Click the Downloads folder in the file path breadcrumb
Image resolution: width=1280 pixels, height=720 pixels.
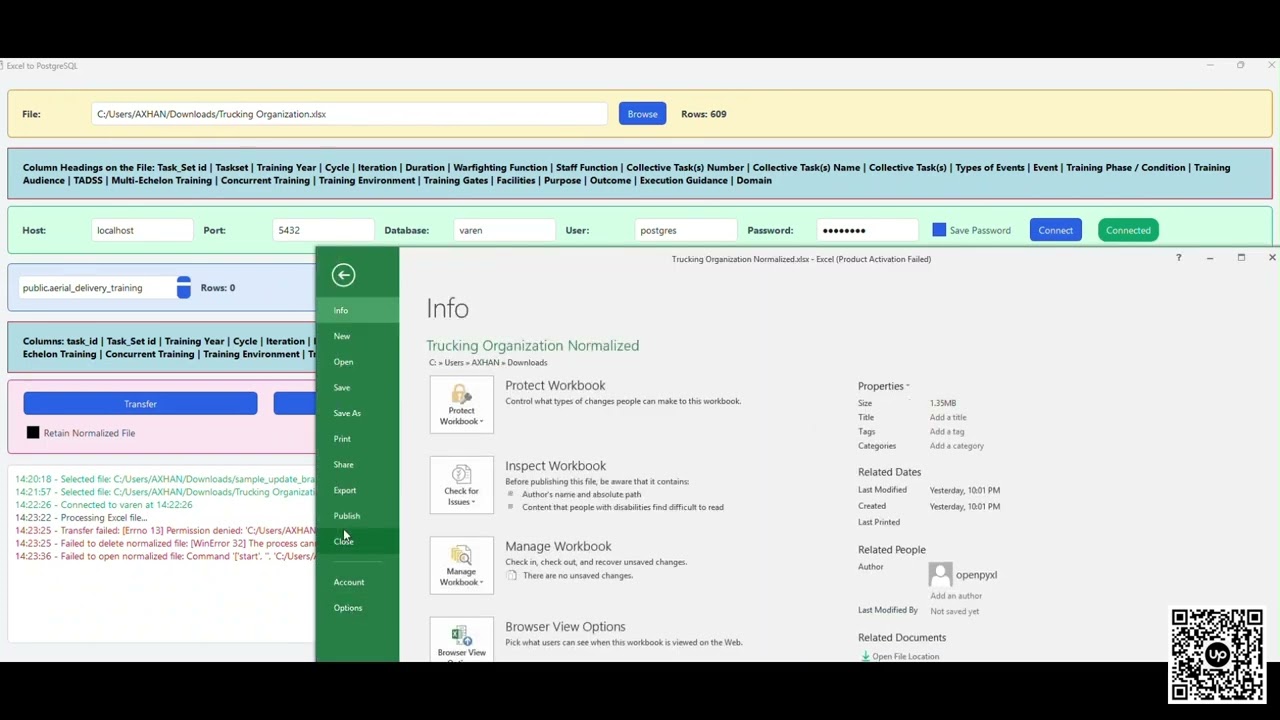coord(527,363)
